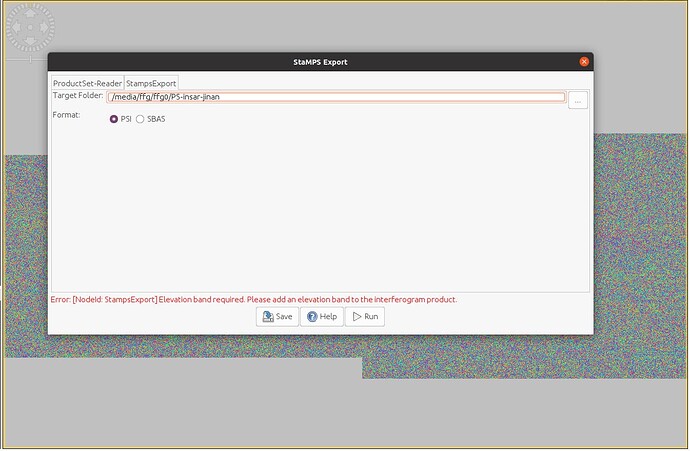
Task: Switch to the ProductSet-Reader tab
Action: click(x=87, y=83)
